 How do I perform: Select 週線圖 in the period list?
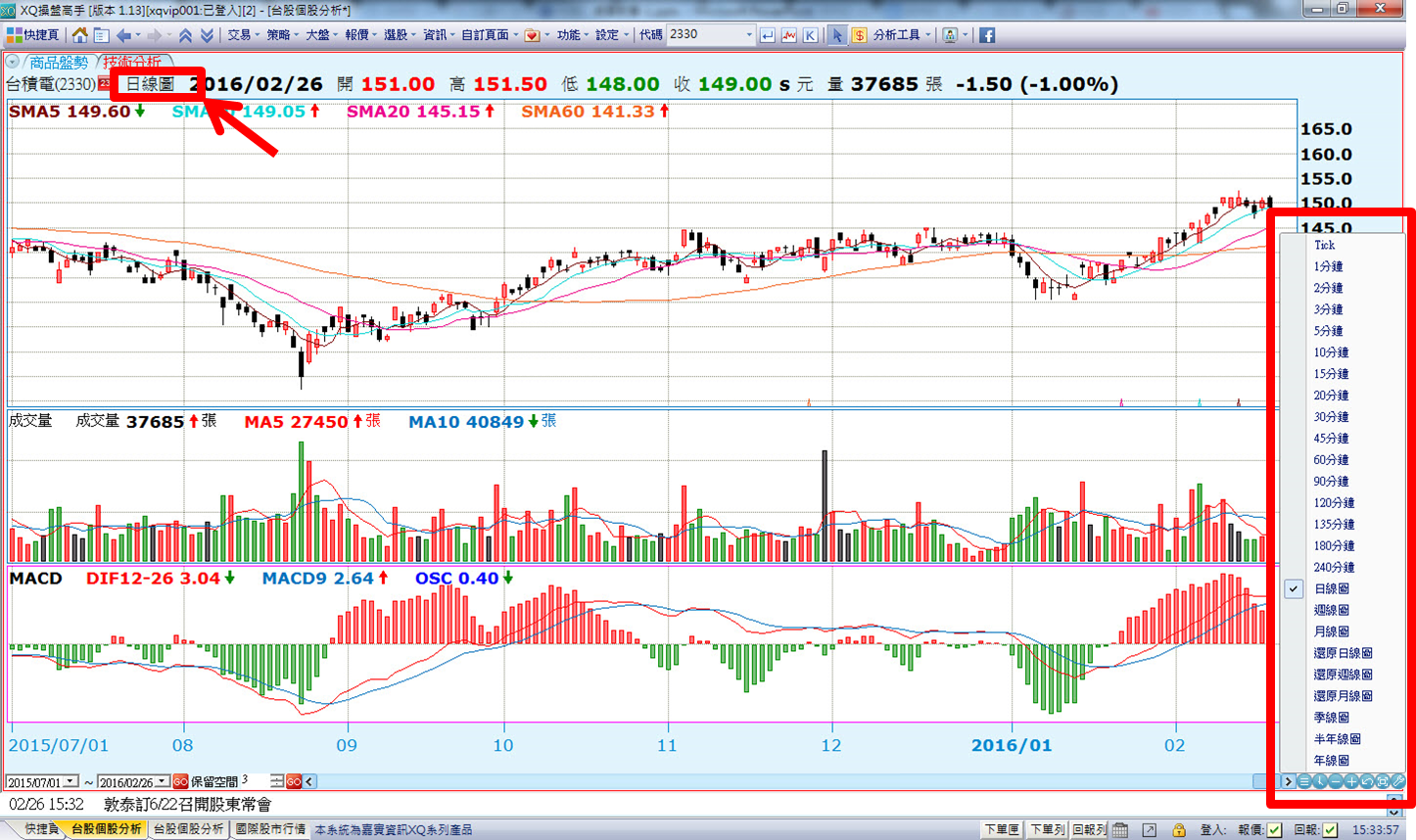(x=1332, y=610)
